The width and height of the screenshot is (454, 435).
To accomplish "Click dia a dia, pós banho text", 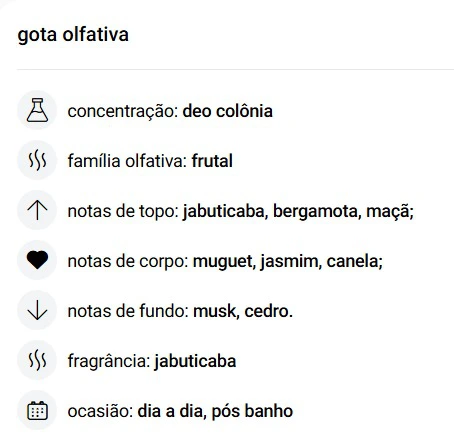I will [x=215, y=411].
